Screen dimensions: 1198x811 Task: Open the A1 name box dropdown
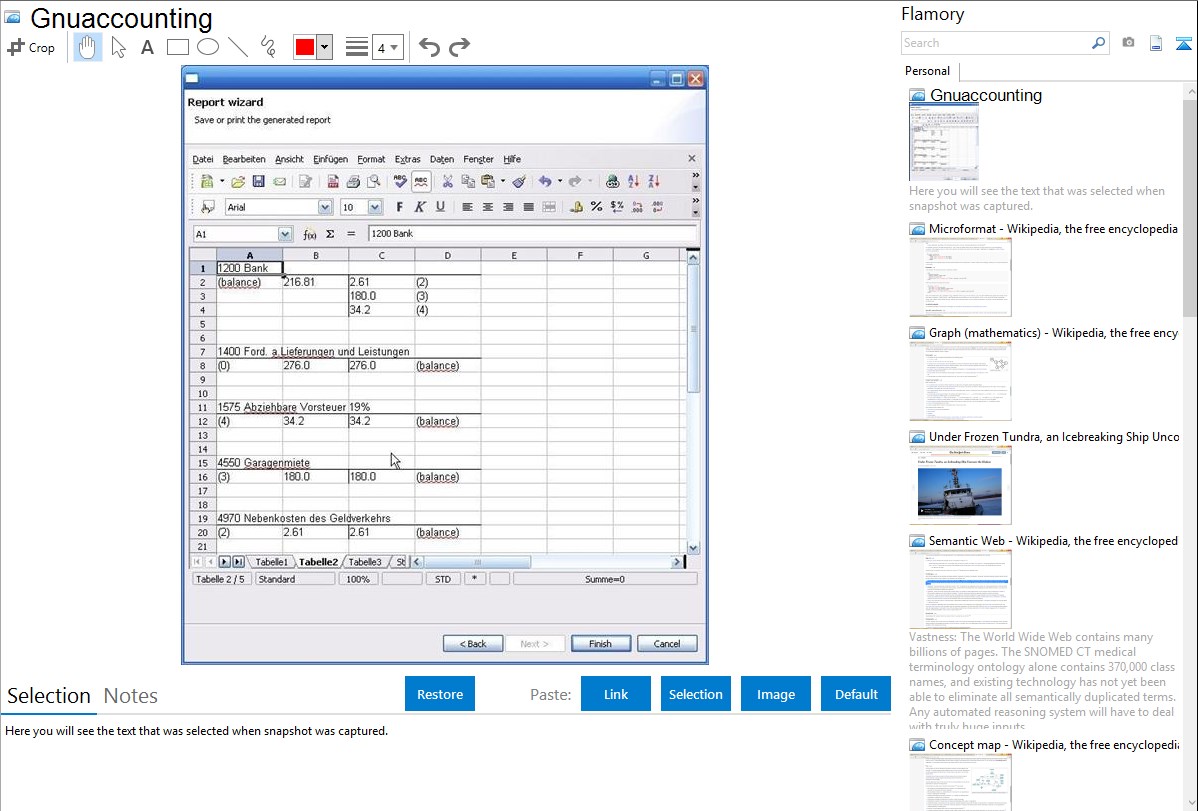point(285,234)
